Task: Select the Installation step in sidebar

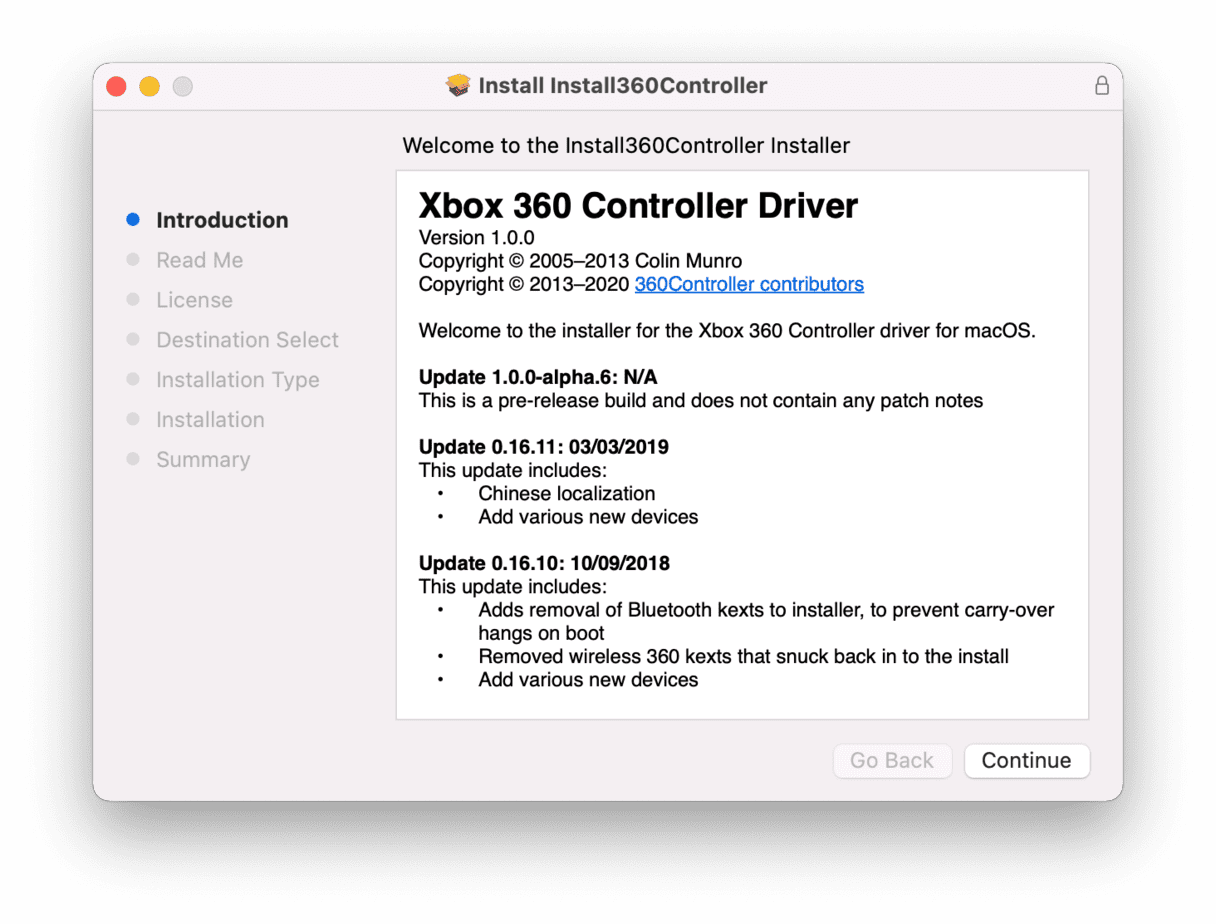Action: (210, 420)
